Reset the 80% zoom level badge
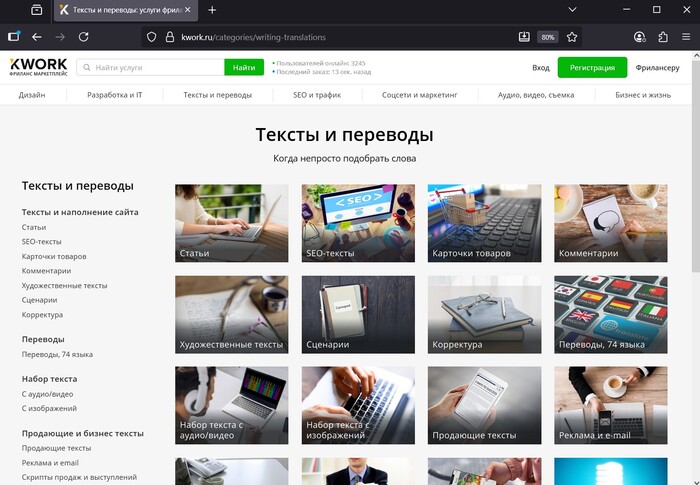 [548, 37]
